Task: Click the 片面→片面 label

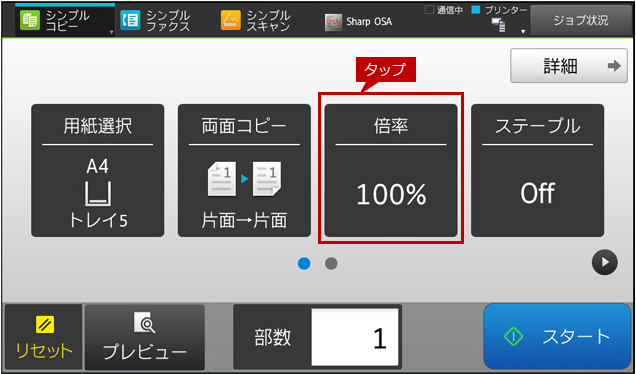Action: coord(244,221)
